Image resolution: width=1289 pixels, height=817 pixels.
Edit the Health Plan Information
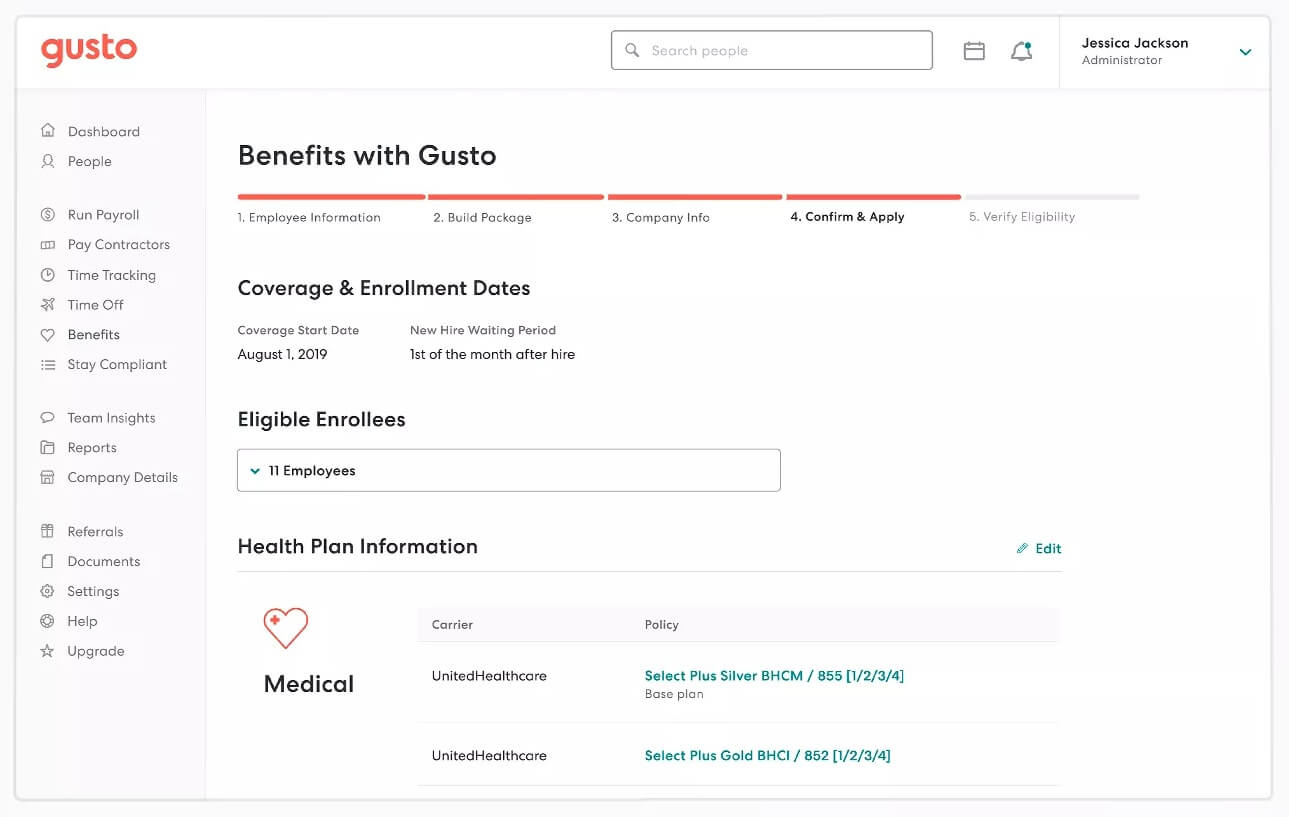pos(1039,548)
